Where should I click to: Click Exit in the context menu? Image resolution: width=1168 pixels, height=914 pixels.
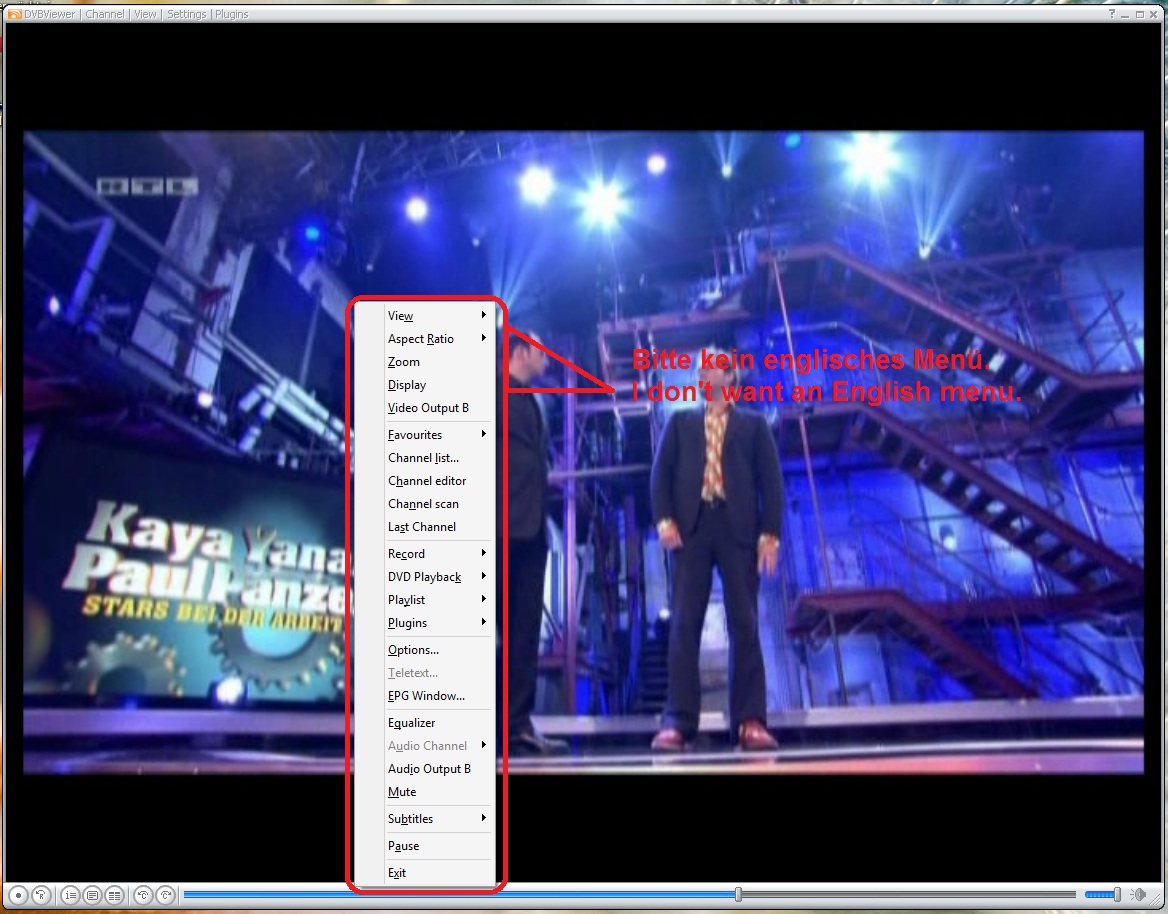pos(397,873)
